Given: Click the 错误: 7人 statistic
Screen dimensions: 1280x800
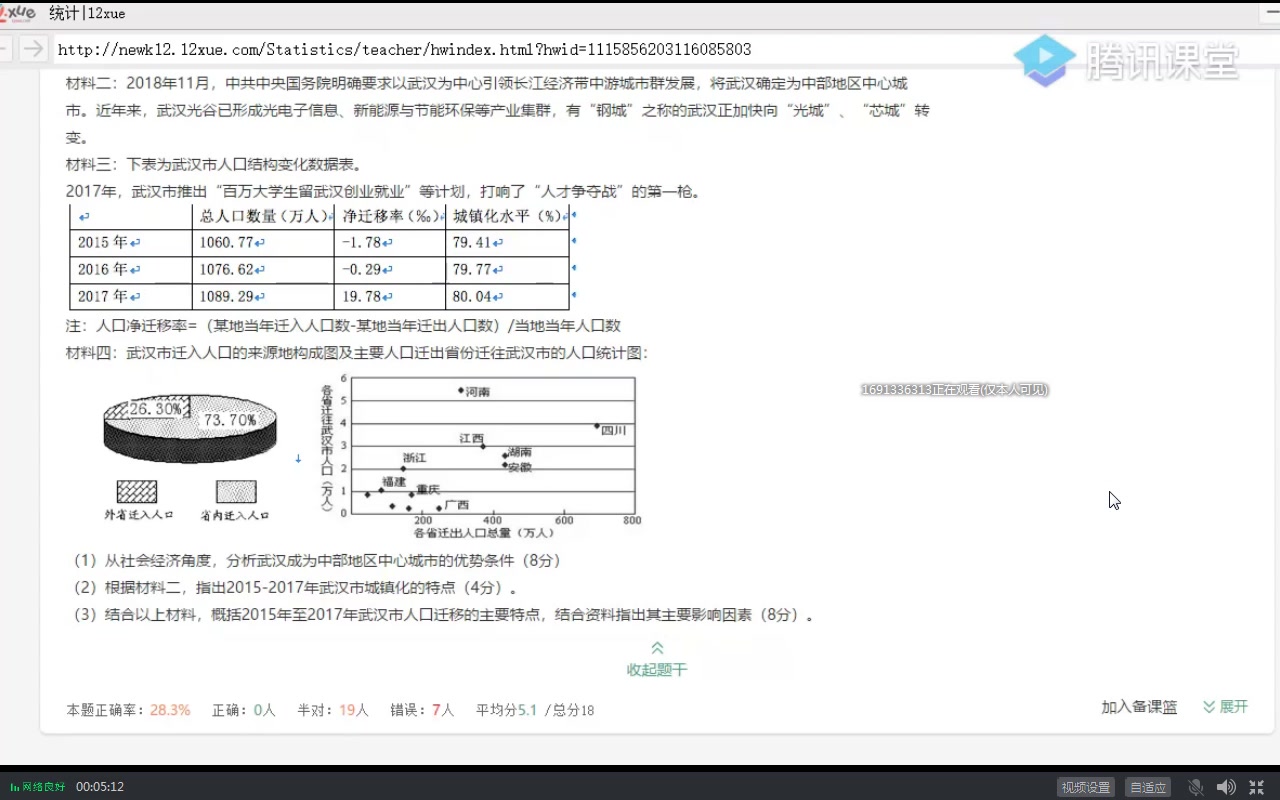Looking at the screenshot, I should pyautogui.click(x=422, y=710).
